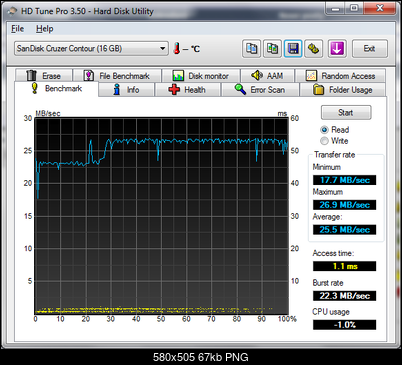Click the maximum value 26.9 MB/sec

point(344,205)
